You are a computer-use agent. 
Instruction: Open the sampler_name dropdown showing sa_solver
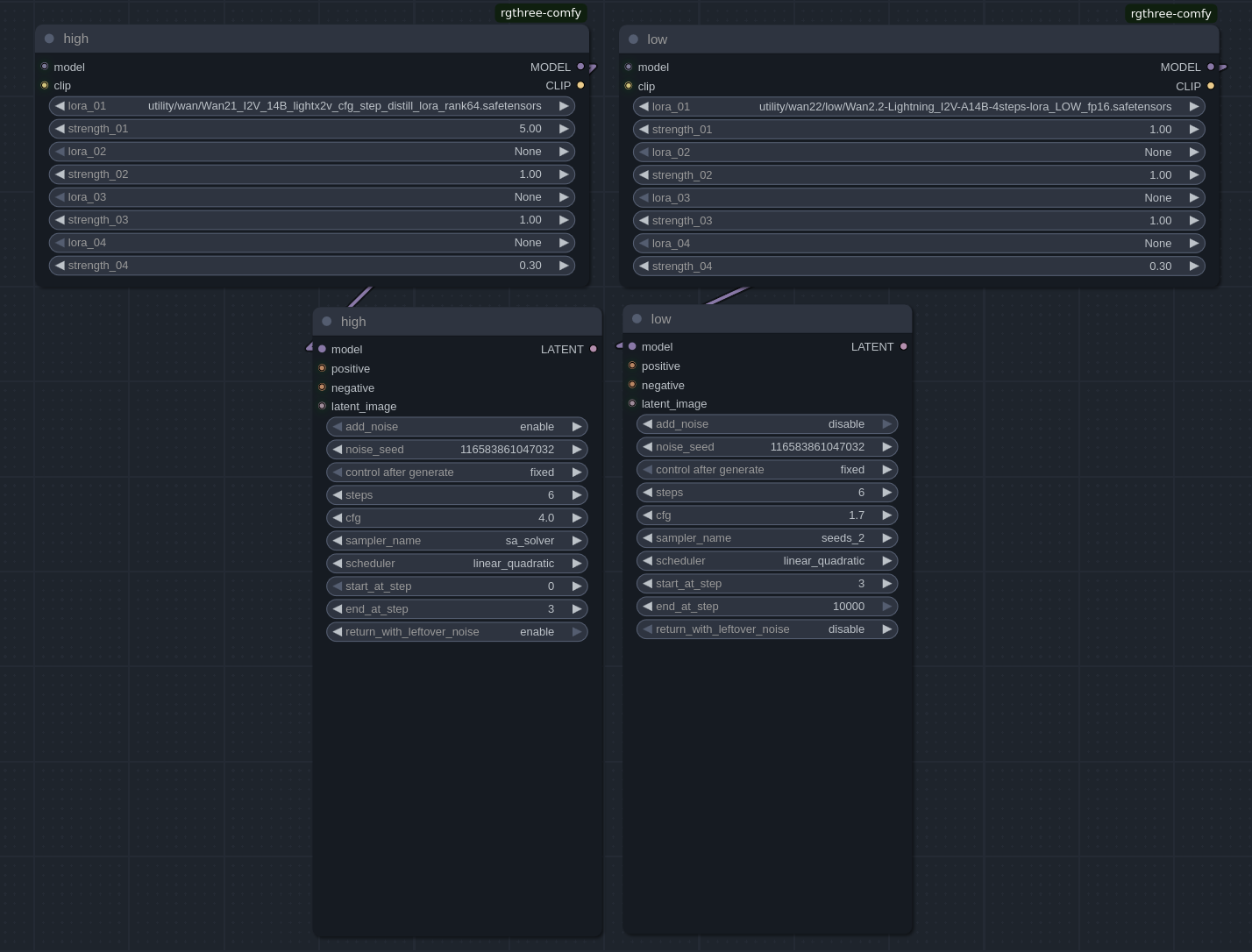[457, 540]
